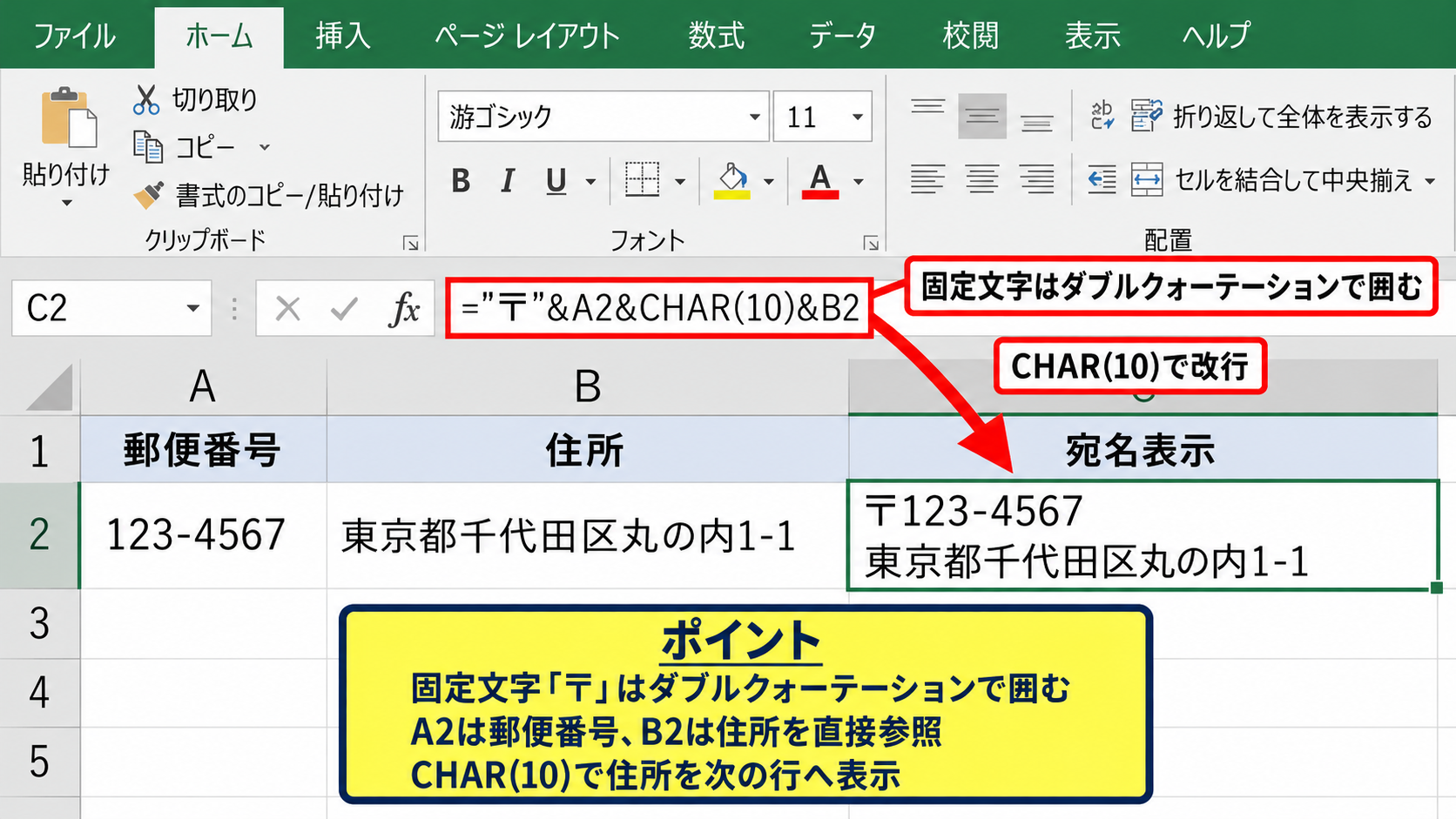Click the decrease indent icon
Viewport: 1456px width, 819px height.
1102,180
